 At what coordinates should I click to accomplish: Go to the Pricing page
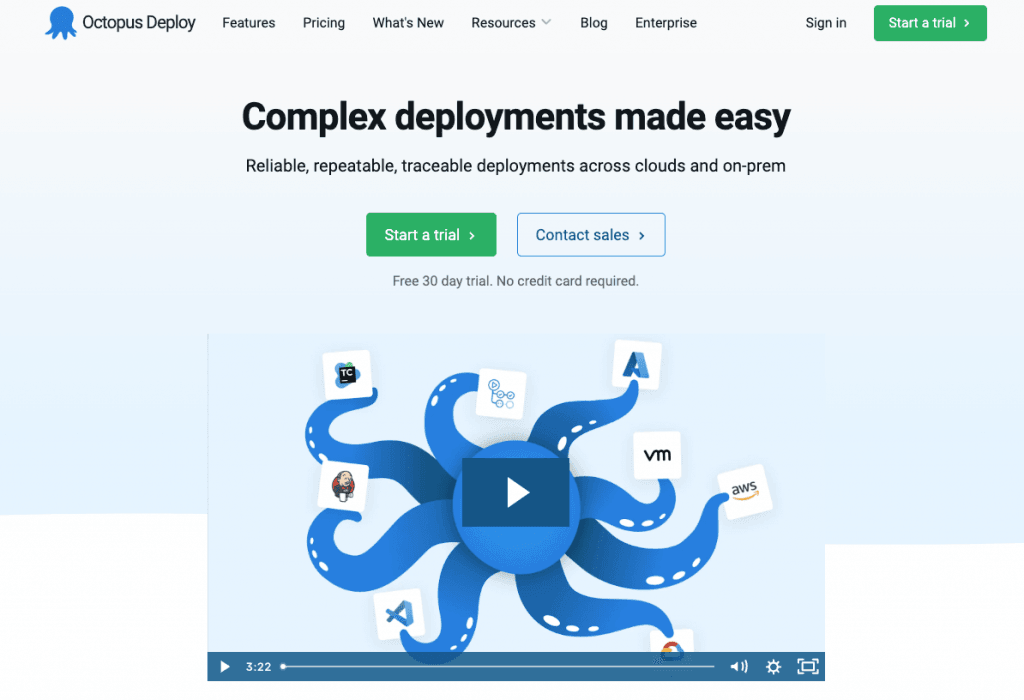pos(324,23)
